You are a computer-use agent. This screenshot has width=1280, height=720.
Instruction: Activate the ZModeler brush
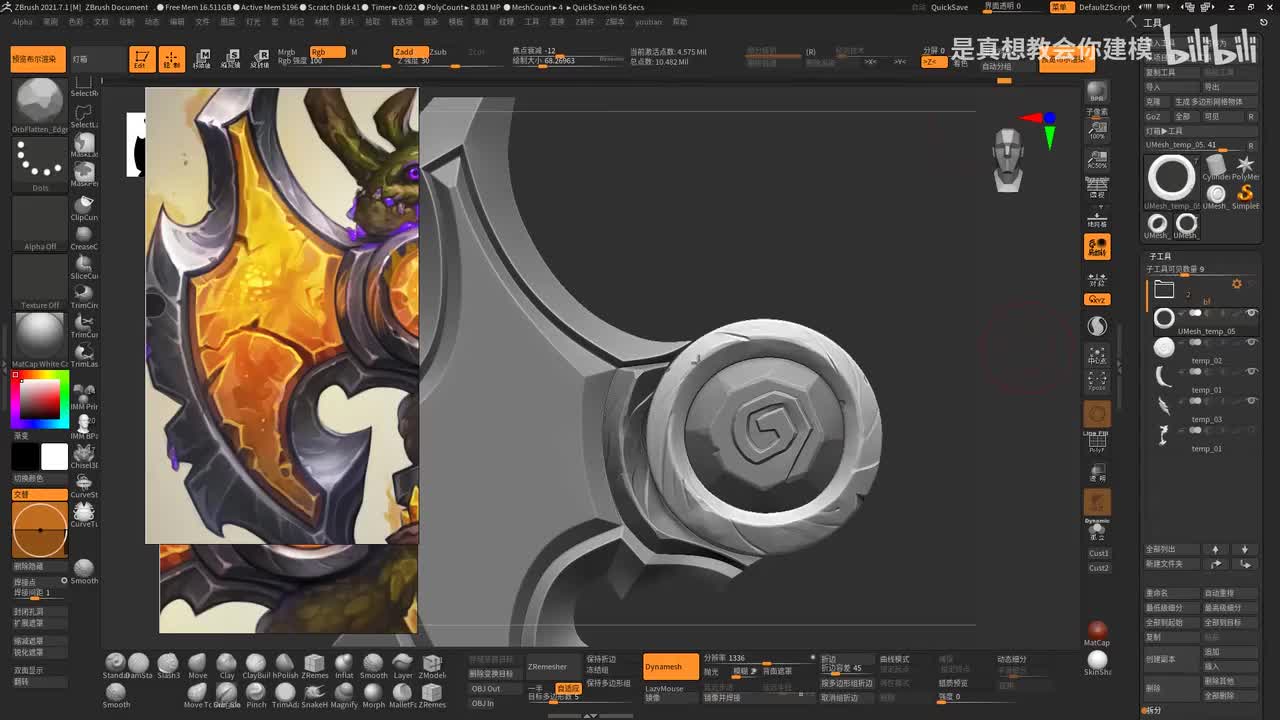pyautogui.click(x=432, y=664)
